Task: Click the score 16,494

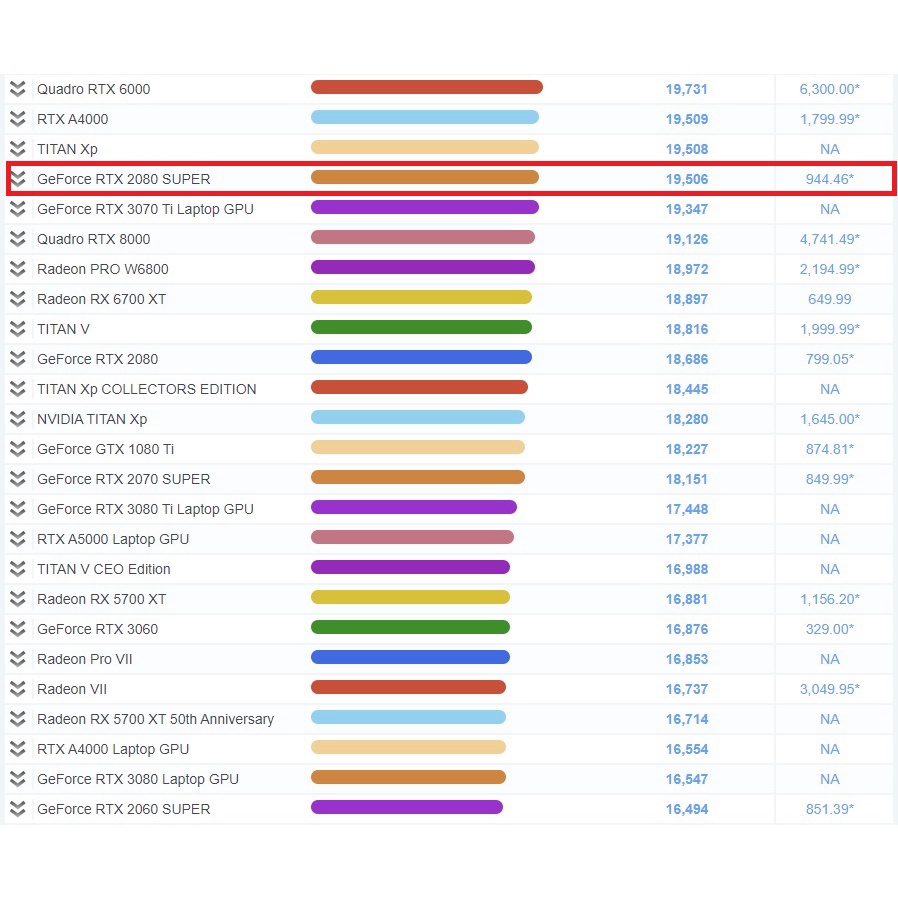Action: click(687, 809)
